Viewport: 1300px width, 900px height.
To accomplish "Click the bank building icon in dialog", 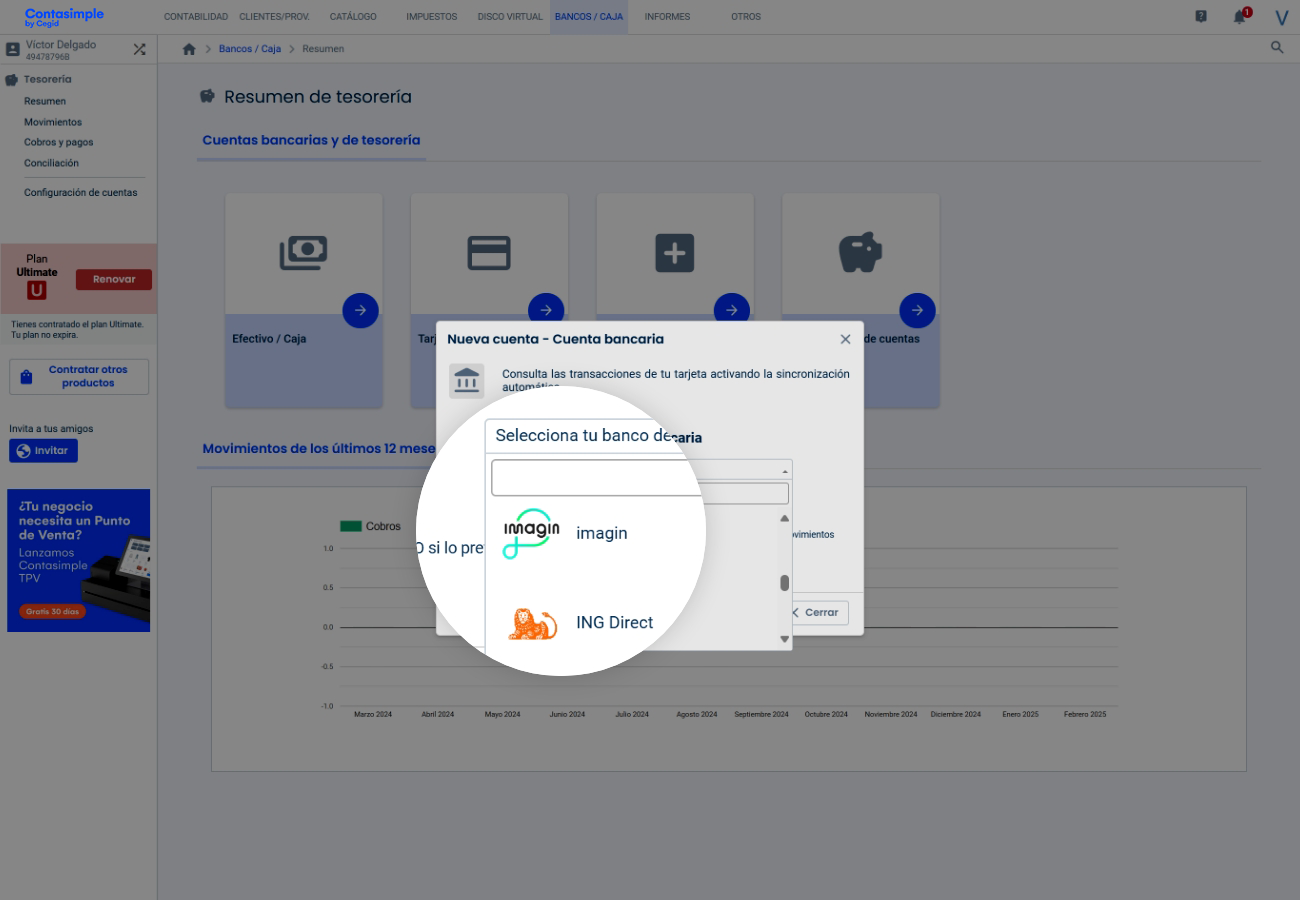I will [467, 381].
